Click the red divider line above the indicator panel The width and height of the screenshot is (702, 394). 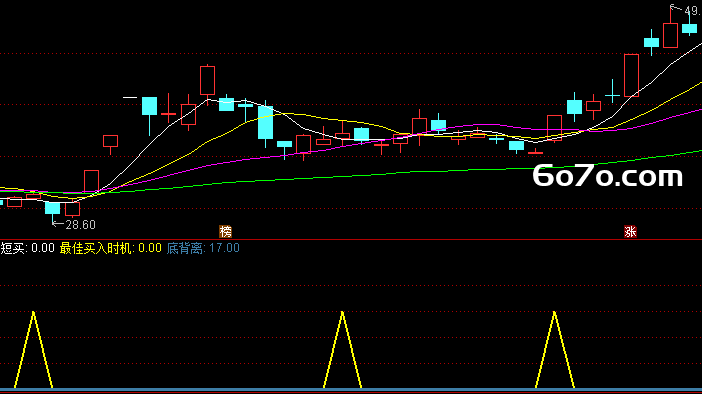[351, 240]
